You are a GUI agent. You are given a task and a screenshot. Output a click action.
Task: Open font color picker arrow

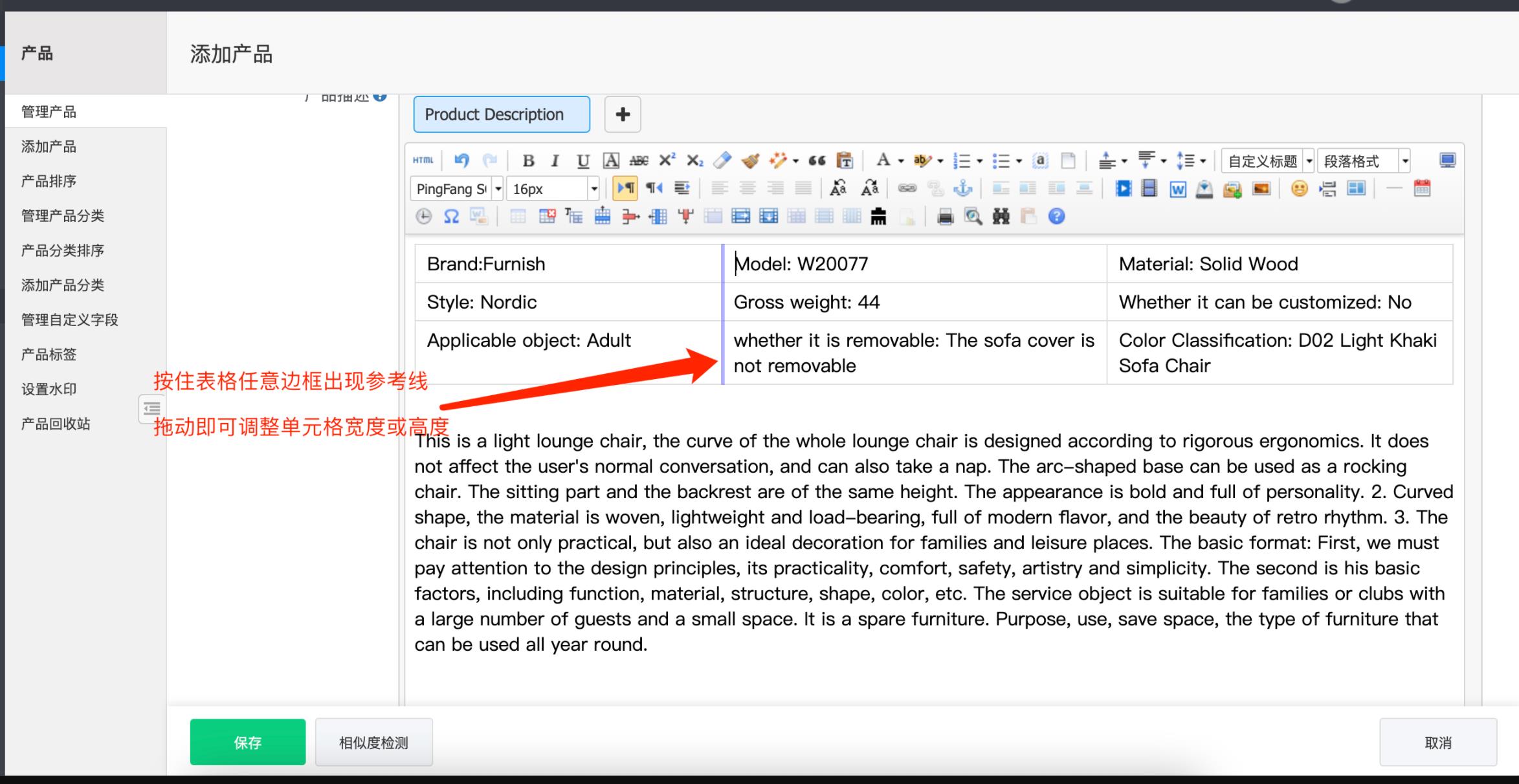pos(901,160)
